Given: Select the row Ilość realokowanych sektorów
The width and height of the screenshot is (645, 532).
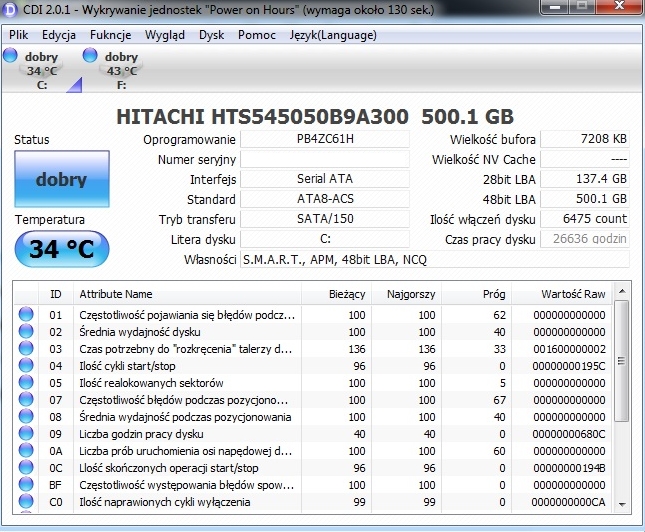Looking at the screenshot, I should click(313, 383).
